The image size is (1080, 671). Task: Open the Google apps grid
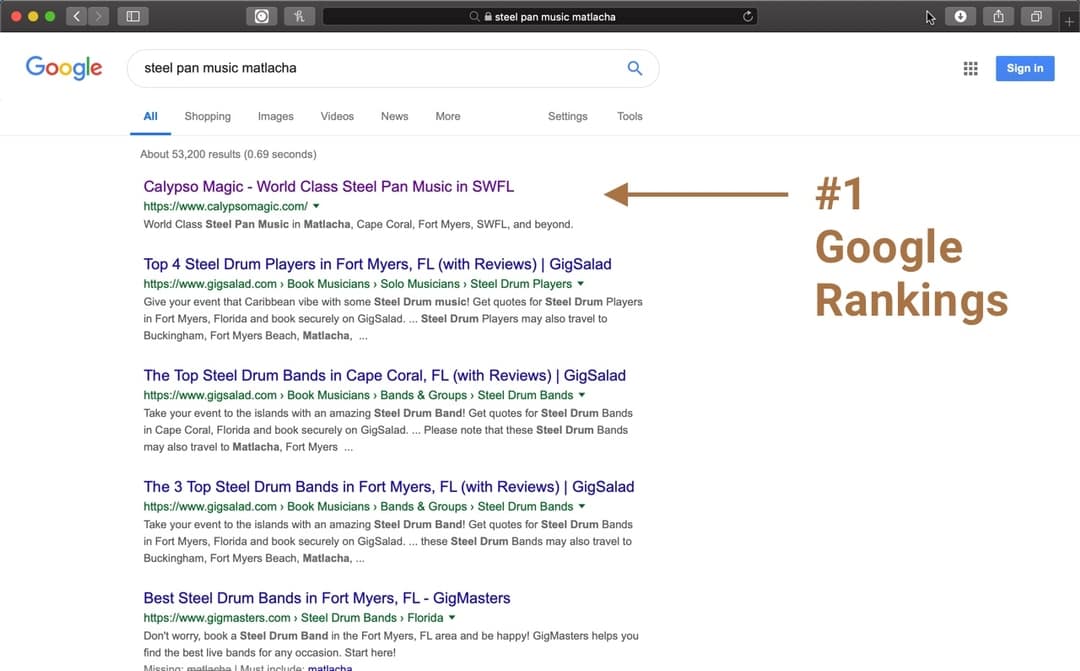(969, 68)
